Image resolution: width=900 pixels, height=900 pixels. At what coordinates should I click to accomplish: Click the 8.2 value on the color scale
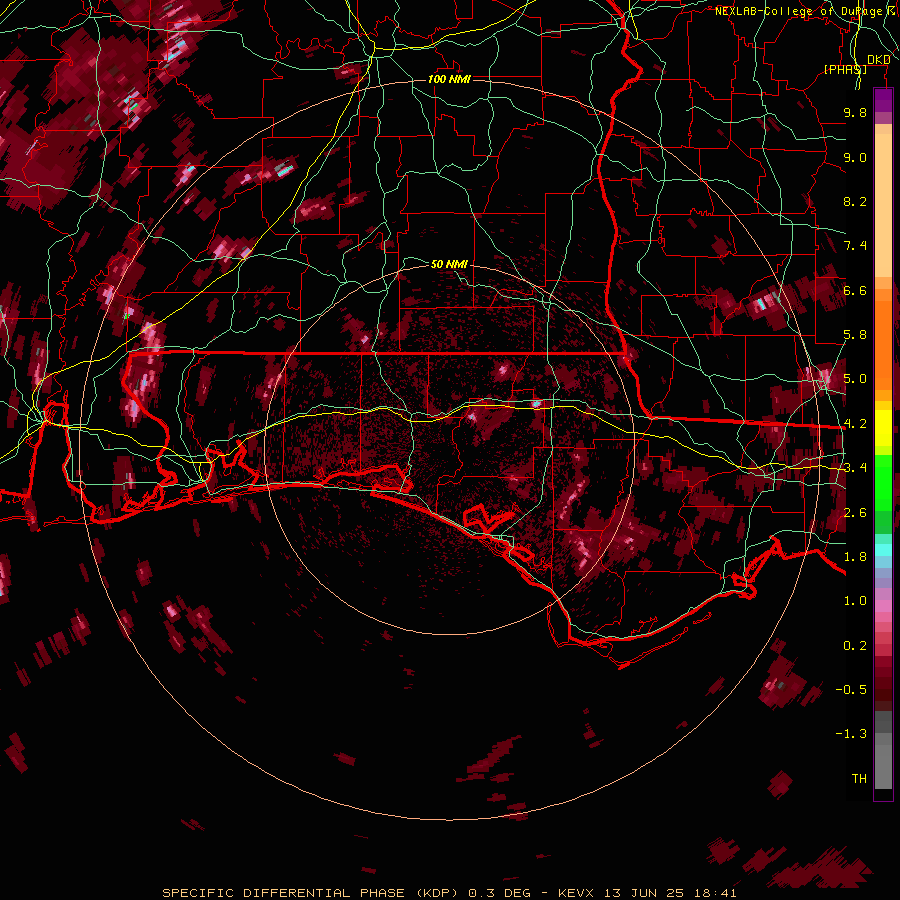click(855, 201)
